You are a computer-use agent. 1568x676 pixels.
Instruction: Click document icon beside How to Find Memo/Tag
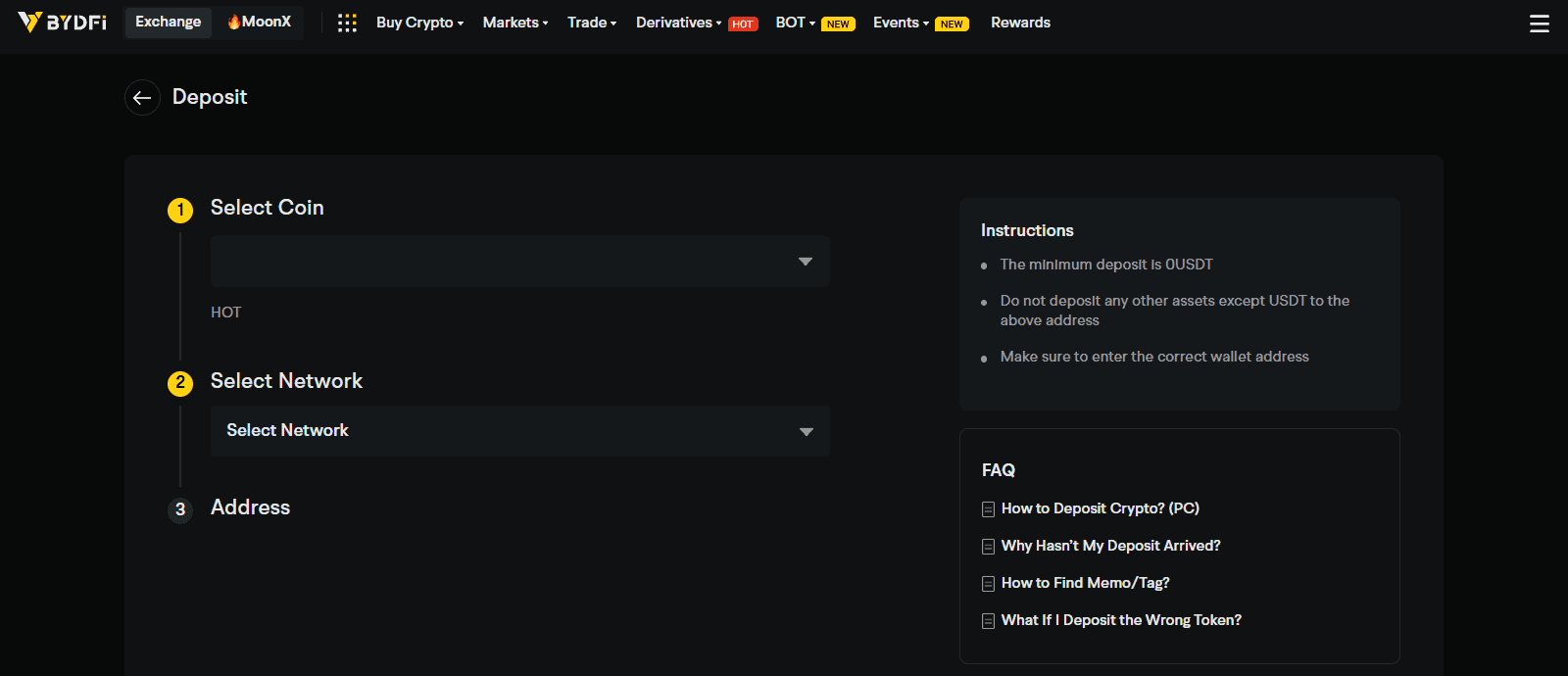pyautogui.click(x=988, y=584)
